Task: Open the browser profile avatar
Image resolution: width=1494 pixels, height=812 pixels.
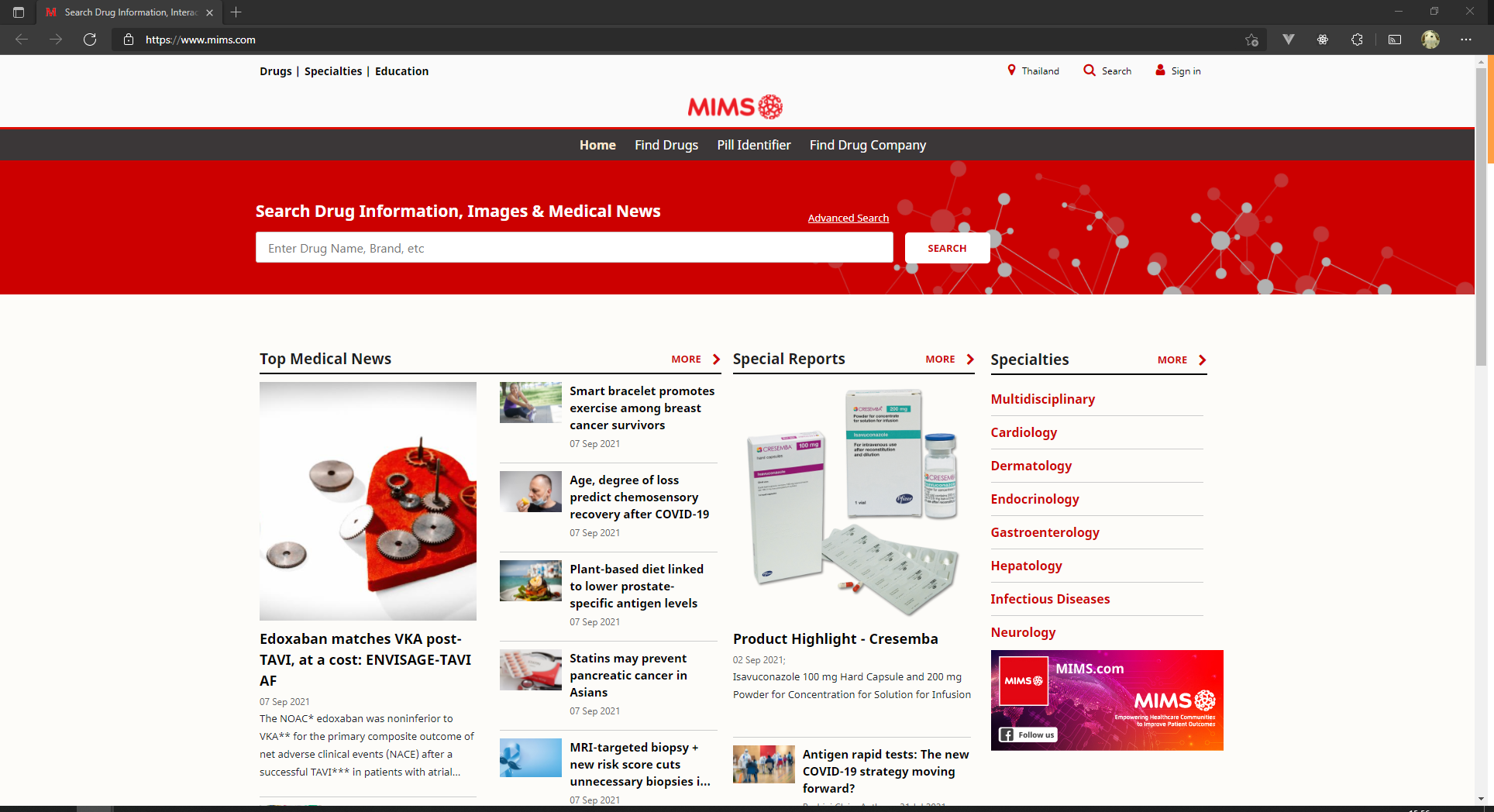Action: coord(1430,40)
